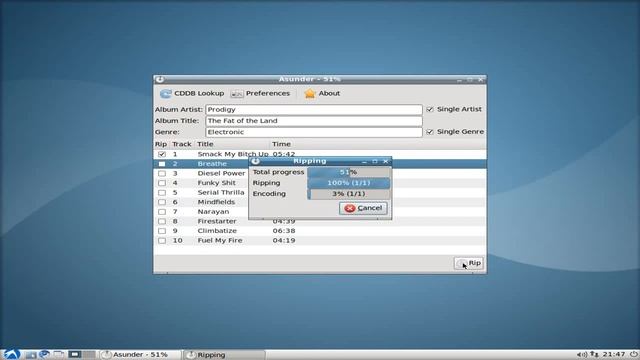Click the Track column header
The width and height of the screenshot is (640, 360).
tap(182, 144)
